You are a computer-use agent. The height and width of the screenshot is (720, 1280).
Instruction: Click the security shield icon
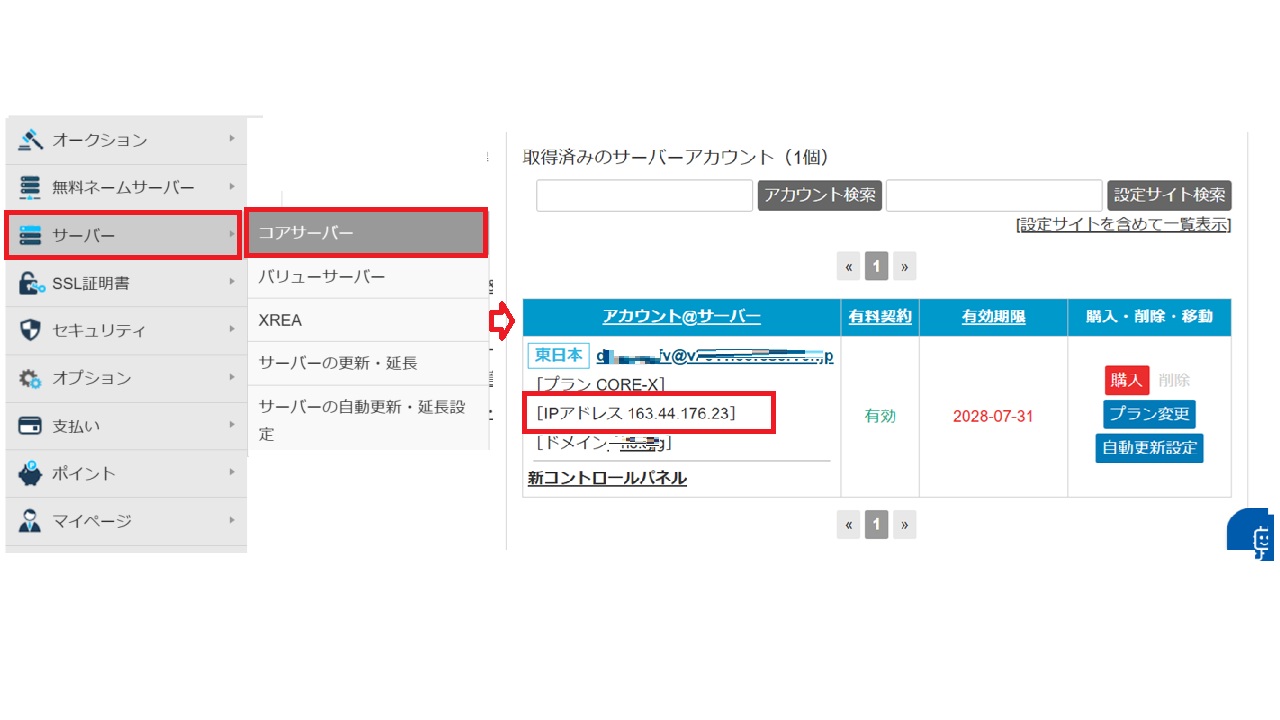click(30, 331)
